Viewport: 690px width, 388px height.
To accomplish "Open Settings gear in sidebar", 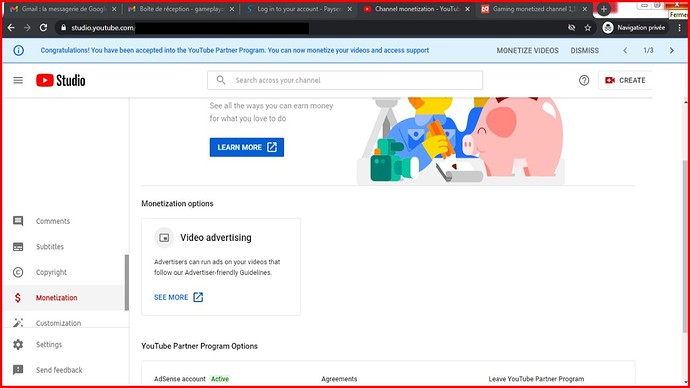I will 18,344.
